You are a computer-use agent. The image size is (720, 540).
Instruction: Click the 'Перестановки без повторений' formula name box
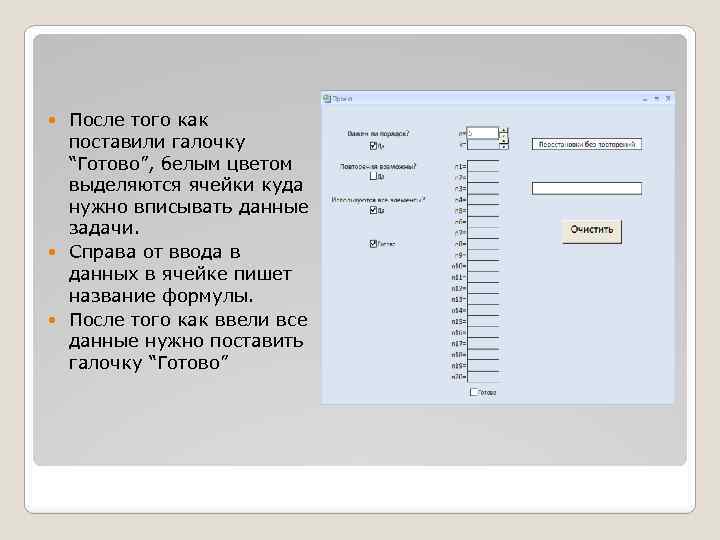[587, 144]
